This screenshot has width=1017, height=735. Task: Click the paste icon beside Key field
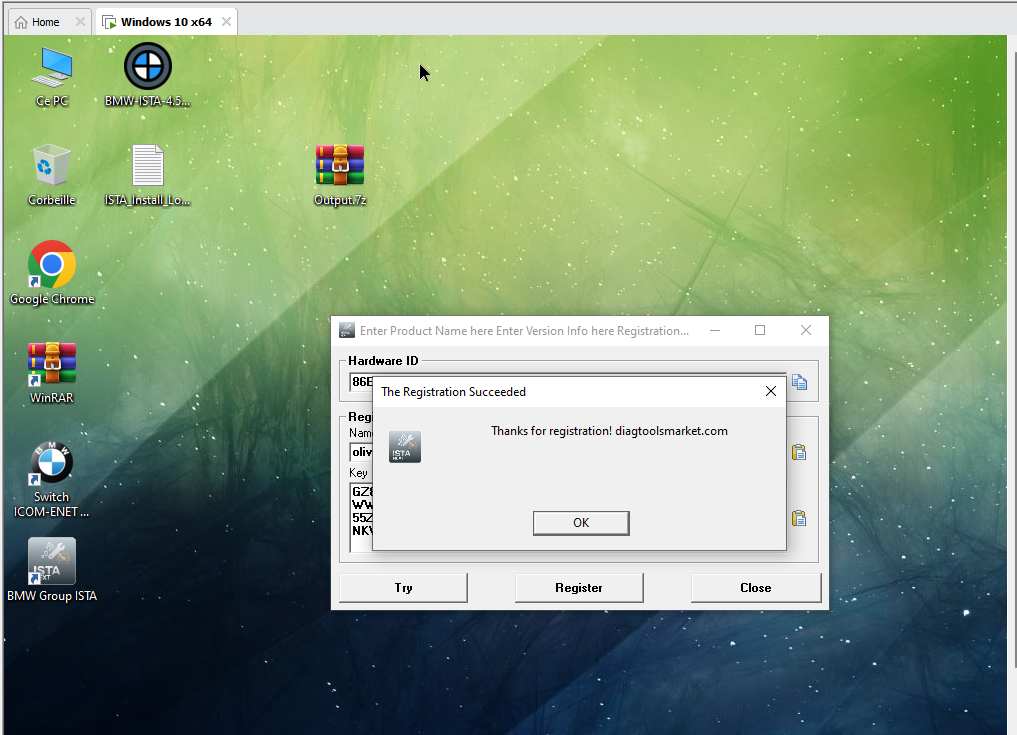coord(799,518)
